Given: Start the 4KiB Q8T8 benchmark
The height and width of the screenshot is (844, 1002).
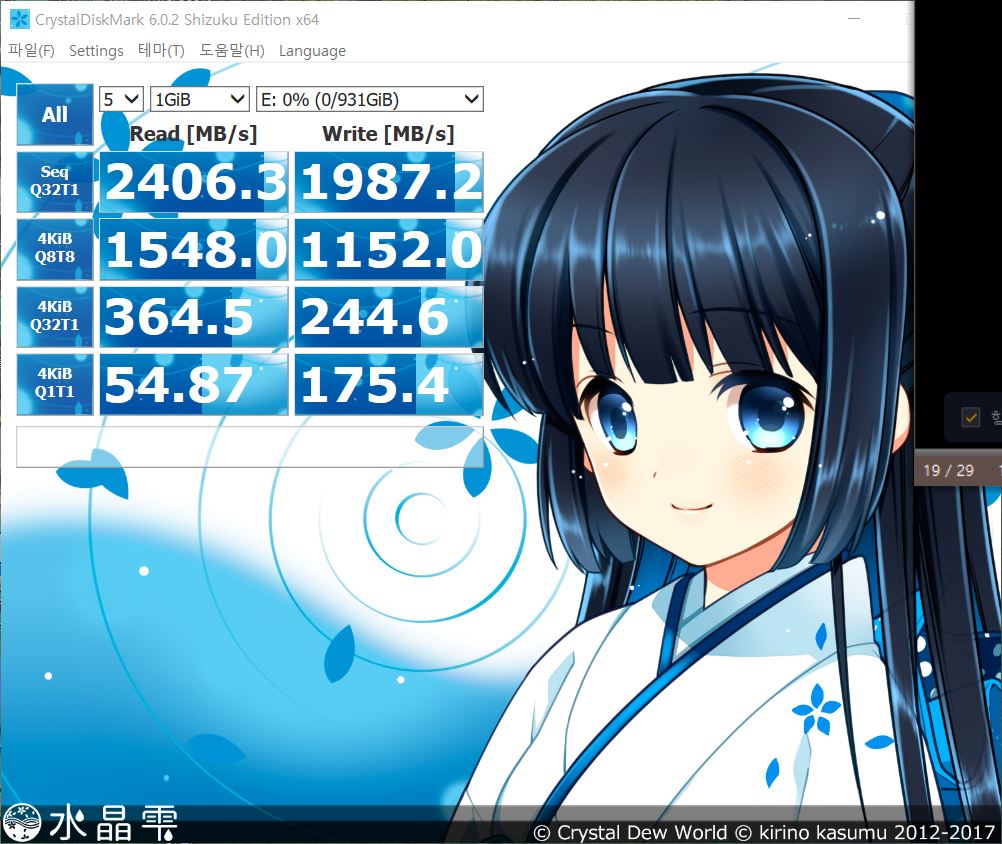Looking at the screenshot, I should pyautogui.click(x=55, y=249).
